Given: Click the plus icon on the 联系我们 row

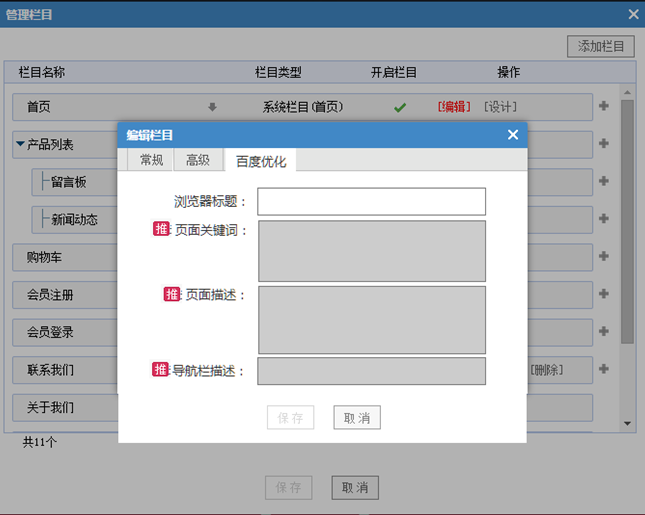Looking at the screenshot, I should pyautogui.click(x=603, y=370).
